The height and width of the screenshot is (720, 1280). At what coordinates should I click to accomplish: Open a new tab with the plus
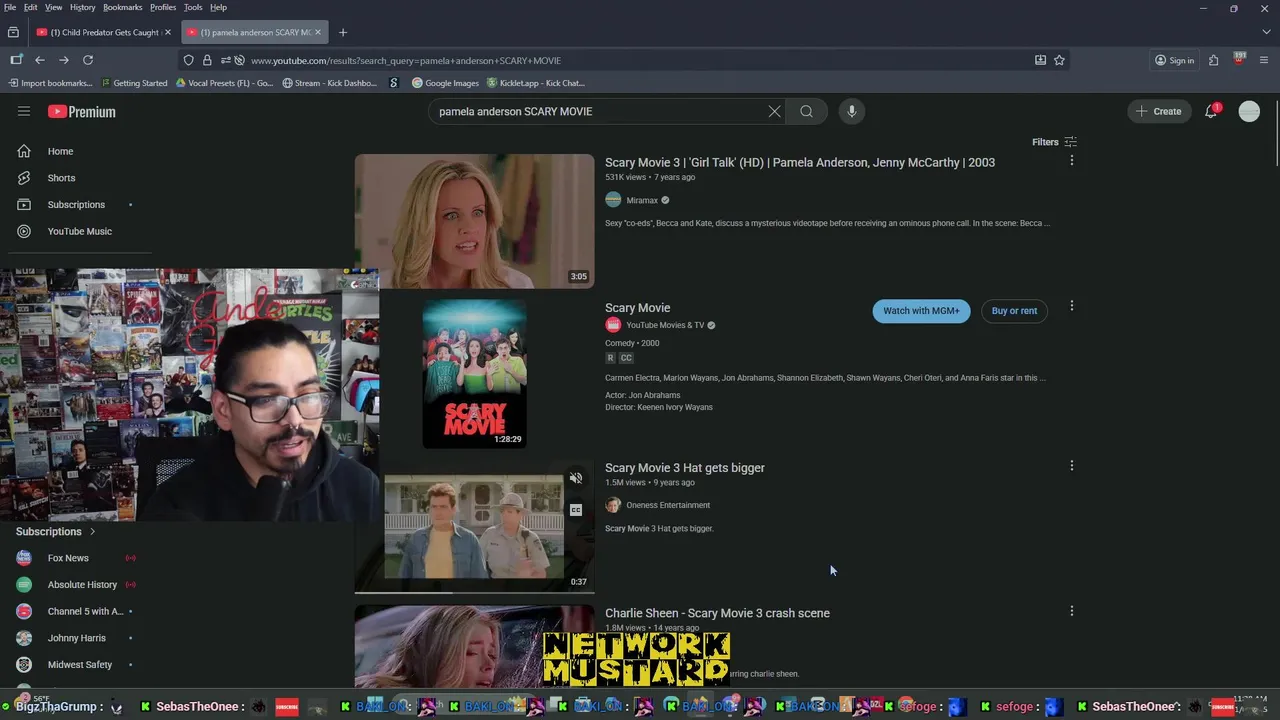click(343, 32)
